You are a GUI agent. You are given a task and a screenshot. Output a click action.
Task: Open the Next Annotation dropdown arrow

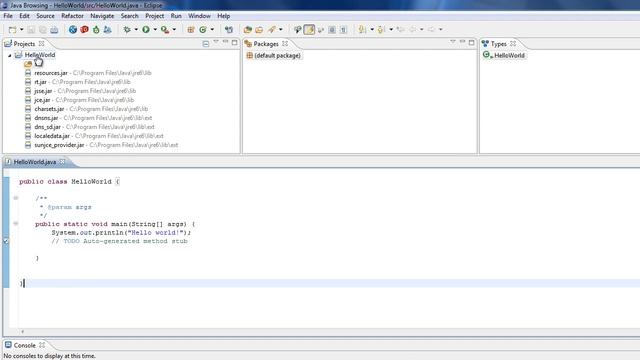[372, 29]
